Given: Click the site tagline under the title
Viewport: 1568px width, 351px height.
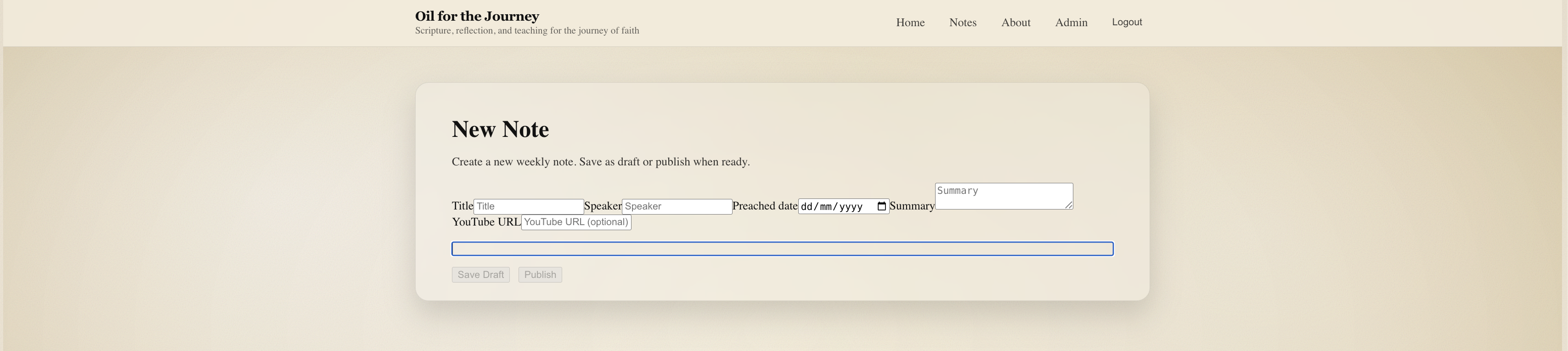Looking at the screenshot, I should tap(526, 31).
